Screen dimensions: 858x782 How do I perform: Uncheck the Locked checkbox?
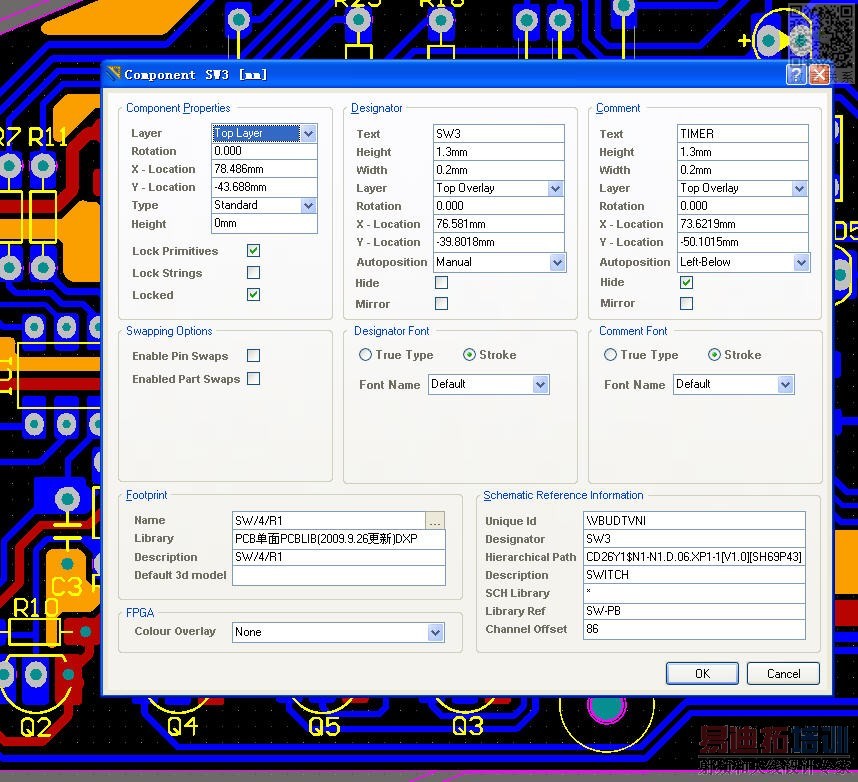[253, 295]
